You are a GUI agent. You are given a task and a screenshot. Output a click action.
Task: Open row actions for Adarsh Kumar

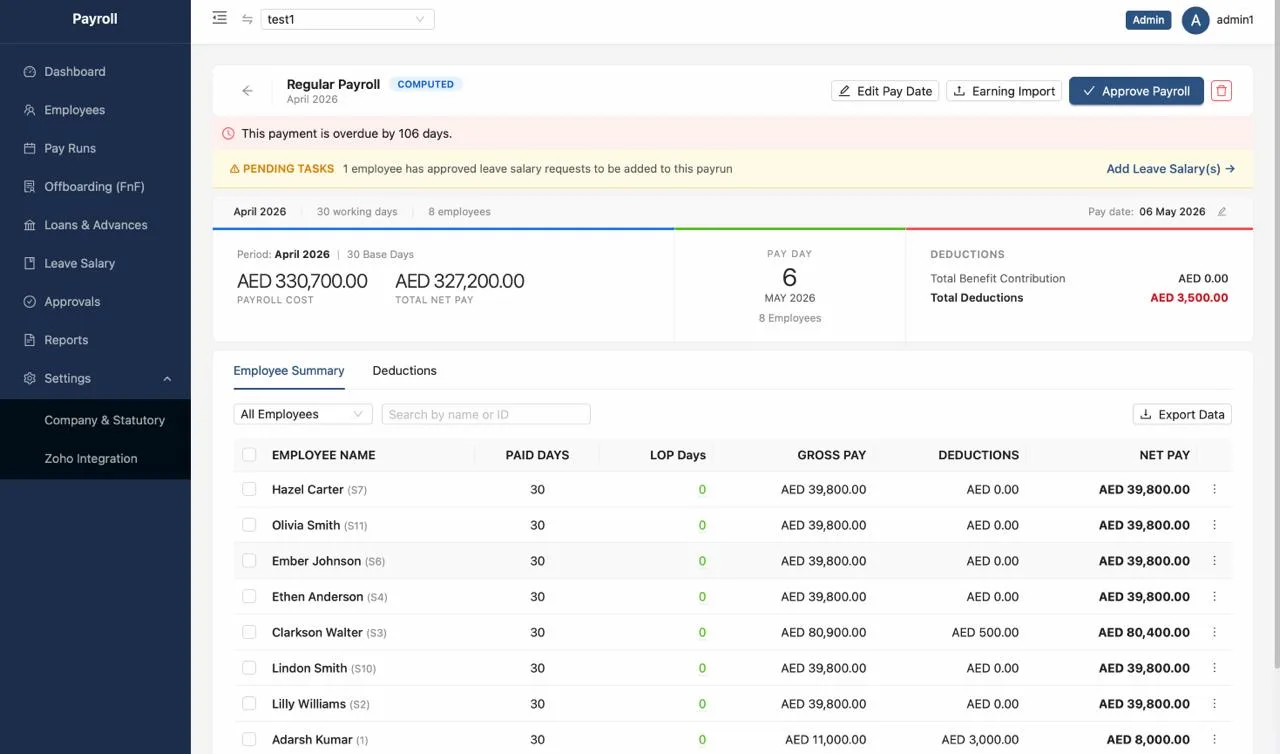(1215, 740)
